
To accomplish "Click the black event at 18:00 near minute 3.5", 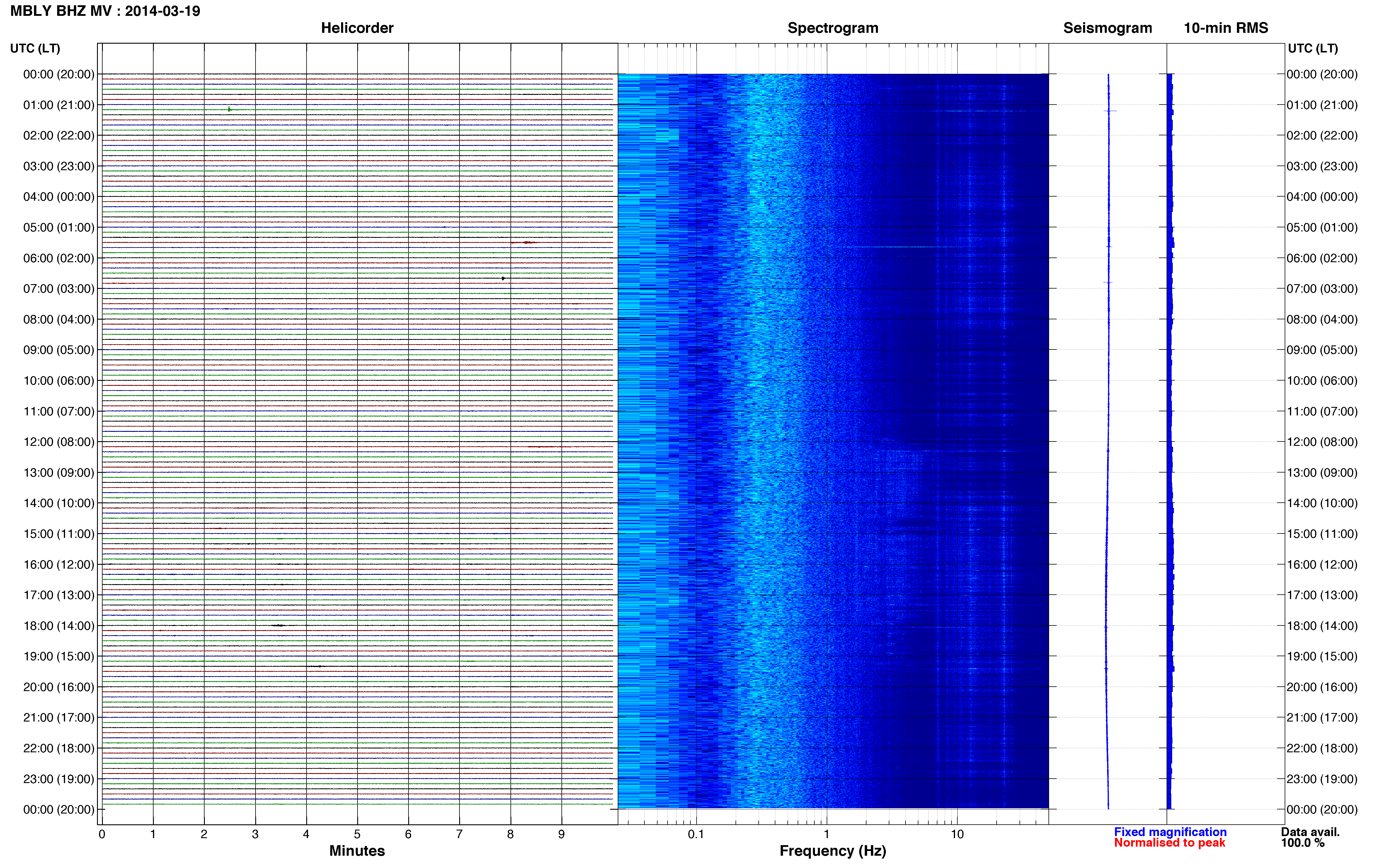I will point(278,625).
